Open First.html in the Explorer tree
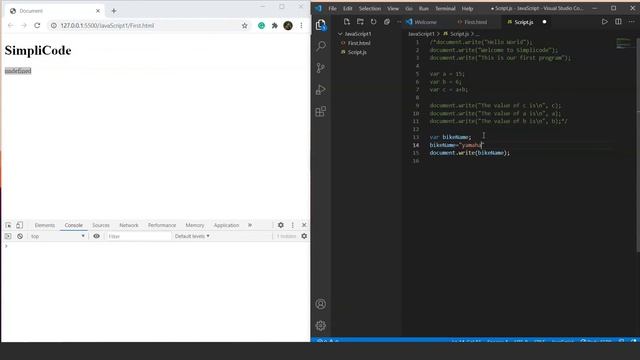 (x=359, y=43)
